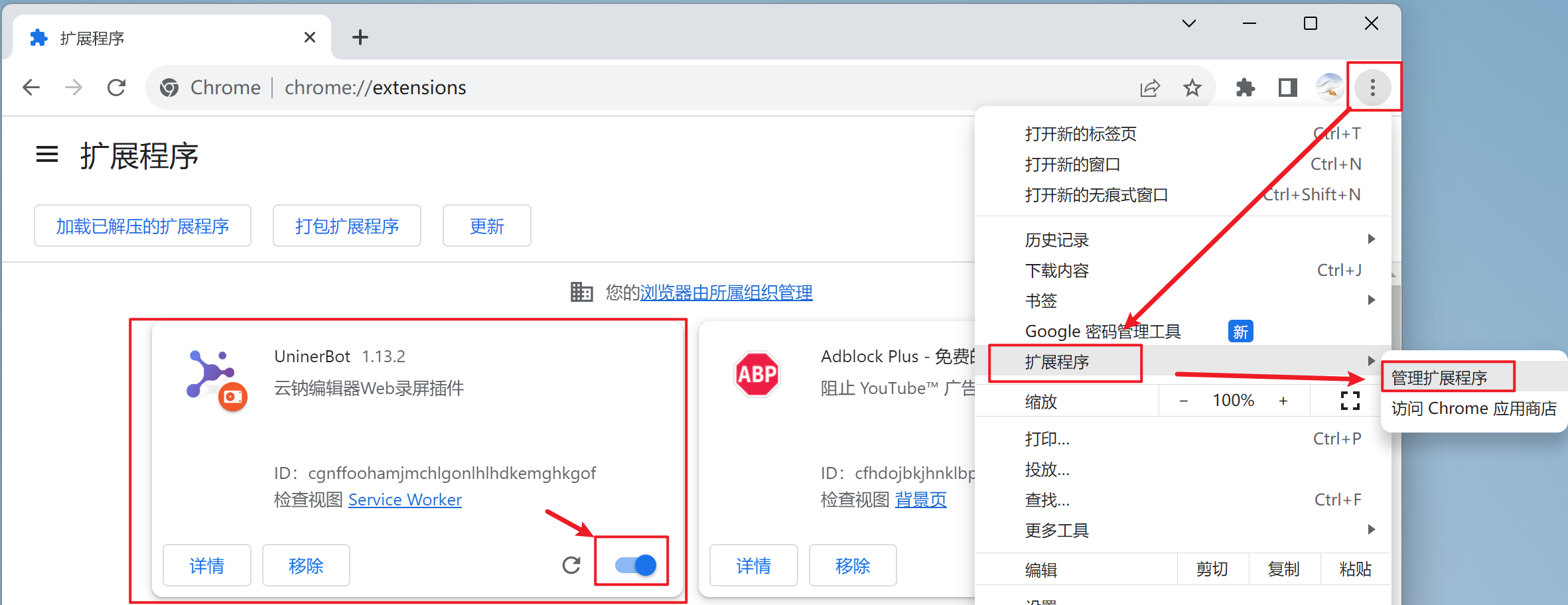Close the 扩展程序 tab
The height and width of the screenshot is (605, 1568).
click(x=310, y=37)
